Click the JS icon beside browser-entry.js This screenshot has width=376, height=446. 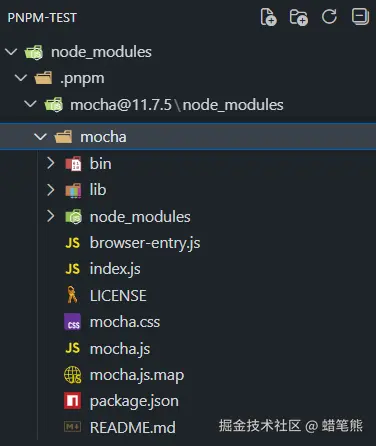73,243
